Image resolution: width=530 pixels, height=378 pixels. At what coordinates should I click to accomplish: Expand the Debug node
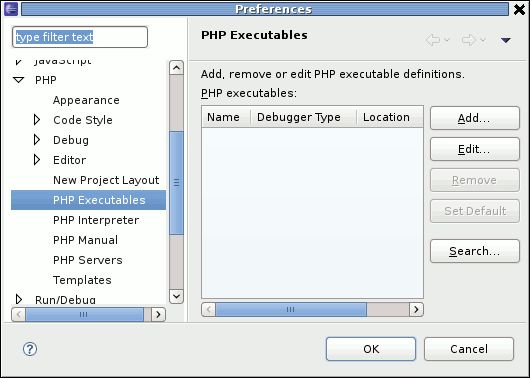coord(37,140)
